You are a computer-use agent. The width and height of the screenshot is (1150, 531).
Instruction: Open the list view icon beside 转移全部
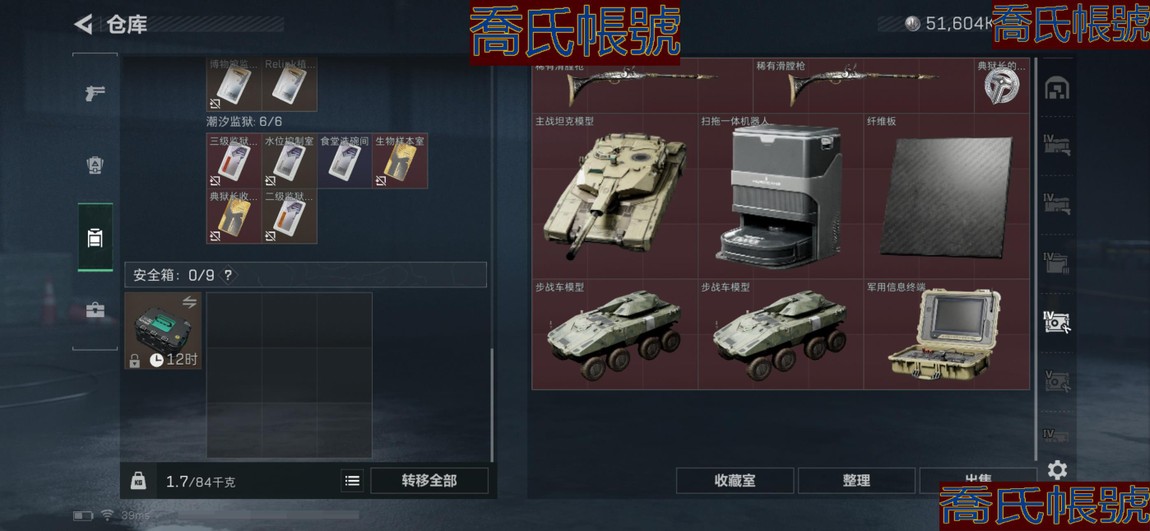click(x=353, y=481)
